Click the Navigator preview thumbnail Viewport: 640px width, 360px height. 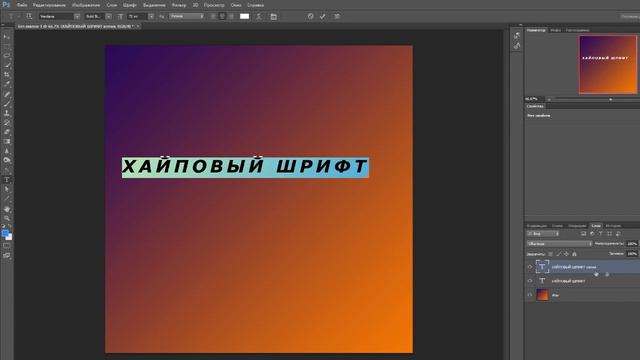click(x=608, y=64)
